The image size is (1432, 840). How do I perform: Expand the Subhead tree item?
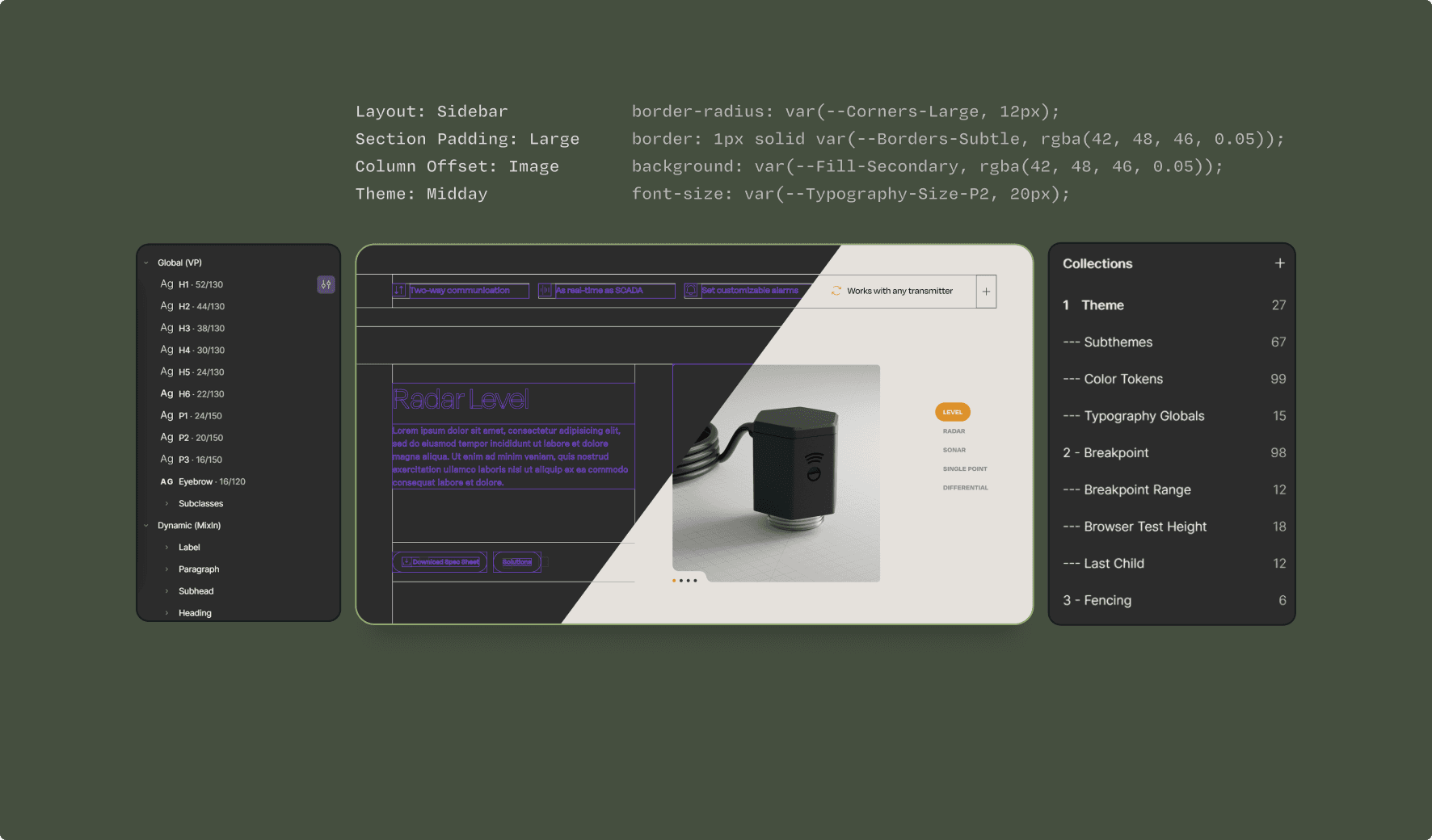(167, 591)
